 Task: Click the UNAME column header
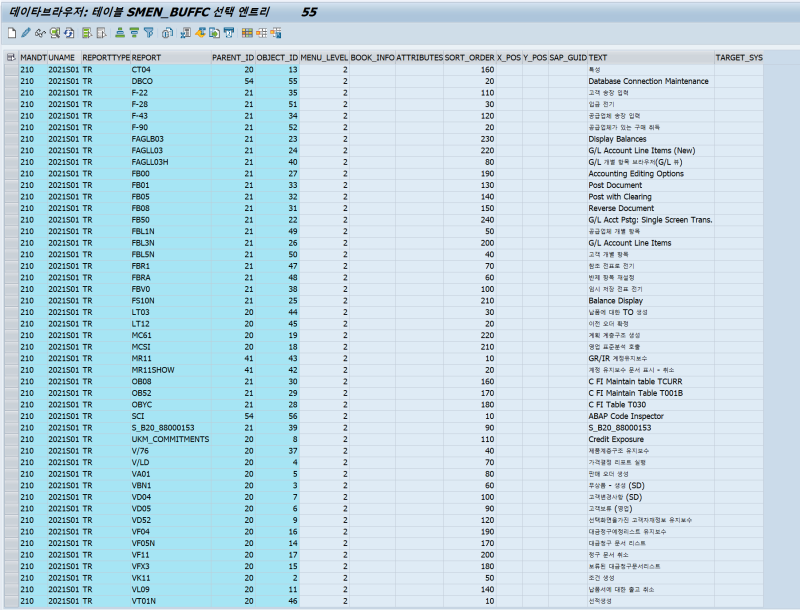(x=64, y=58)
